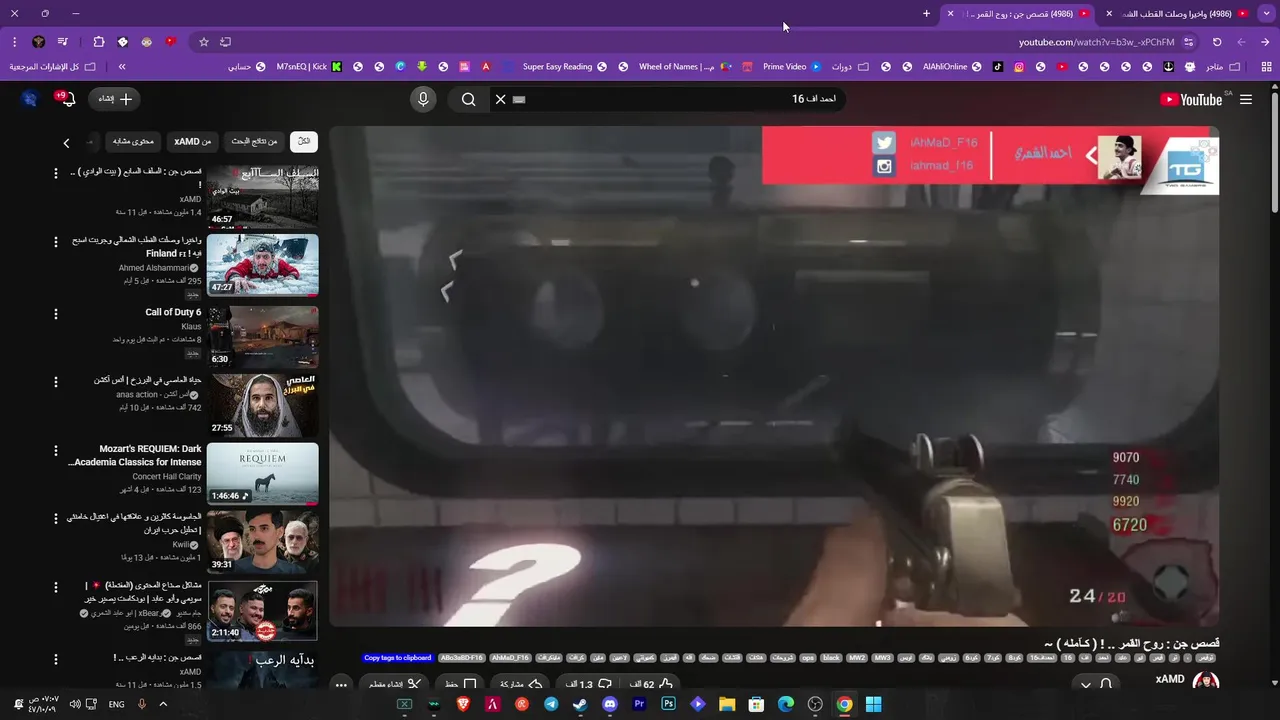This screenshot has width=1280, height=720.
Task: Select the 'من xAMD' filter chip
Action: click(x=193, y=141)
